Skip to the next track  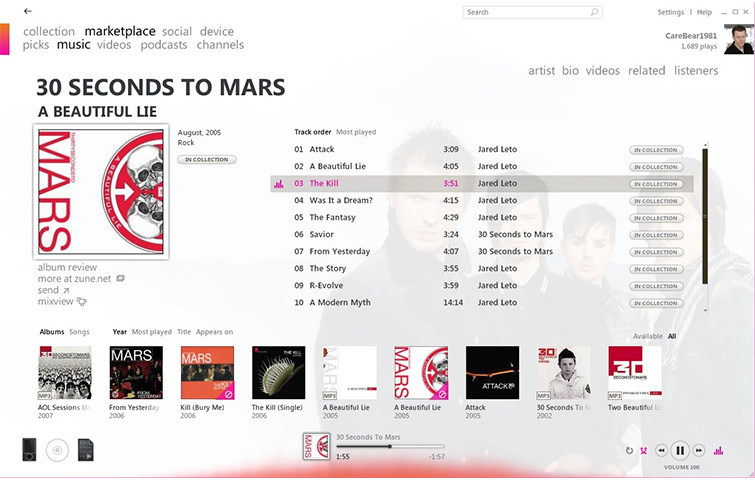(x=699, y=451)
